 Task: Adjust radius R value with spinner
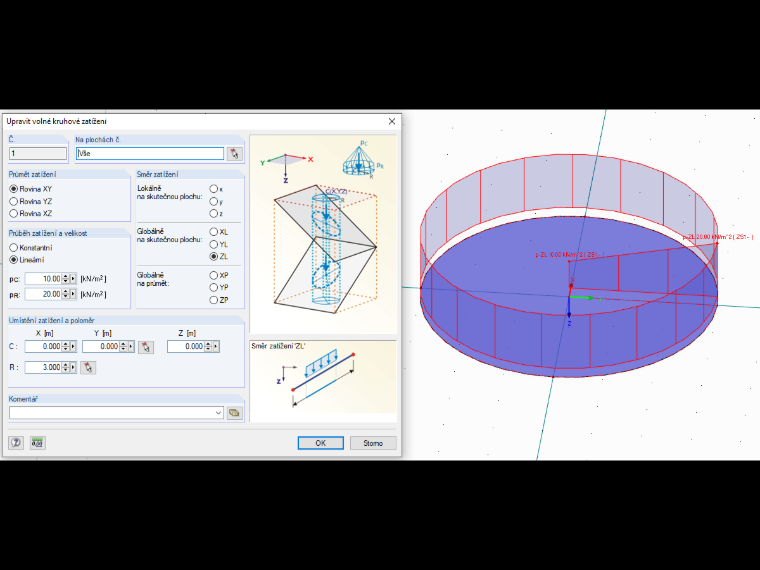tap(65, 367)
